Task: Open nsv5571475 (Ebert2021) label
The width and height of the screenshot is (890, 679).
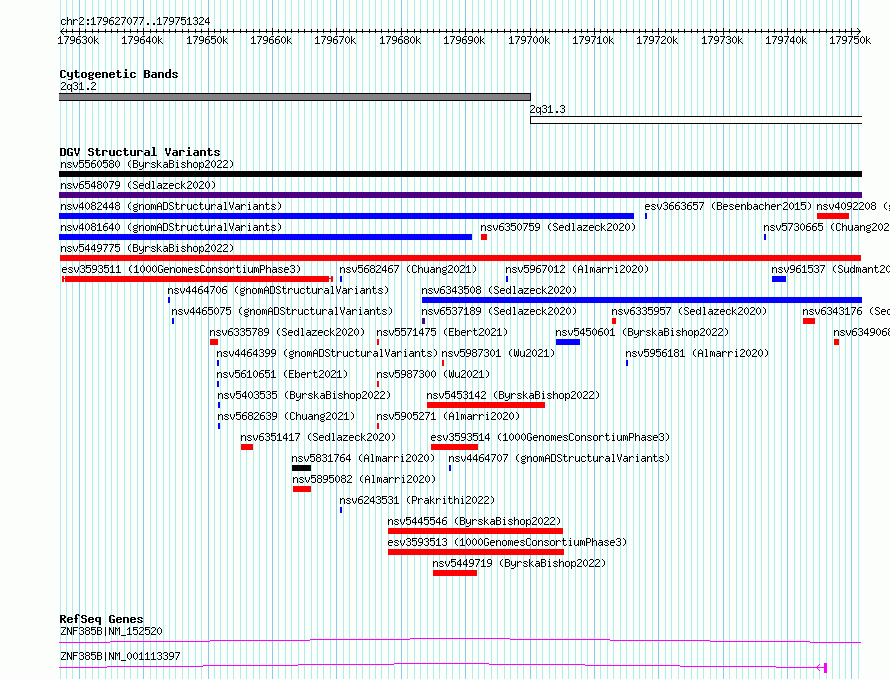Action: click(442, 332)
